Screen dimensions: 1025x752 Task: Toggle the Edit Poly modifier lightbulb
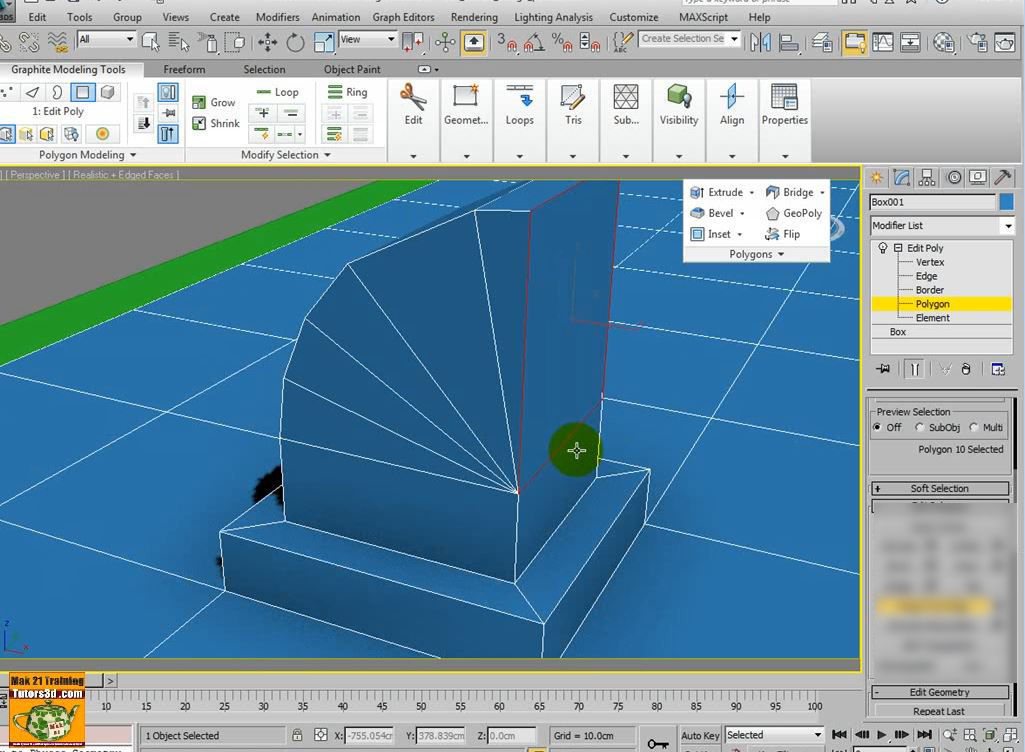882,248
